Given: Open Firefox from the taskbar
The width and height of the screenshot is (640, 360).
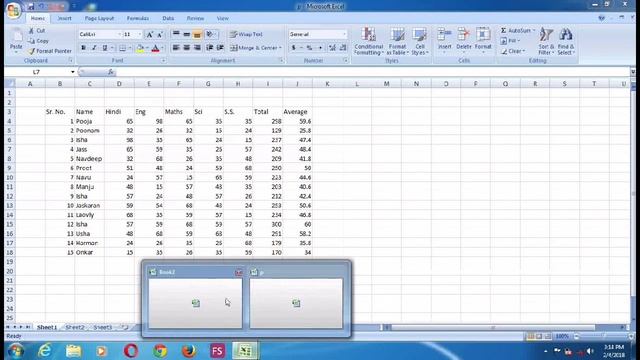Looking at the screenshot, I should click(189, 351).
